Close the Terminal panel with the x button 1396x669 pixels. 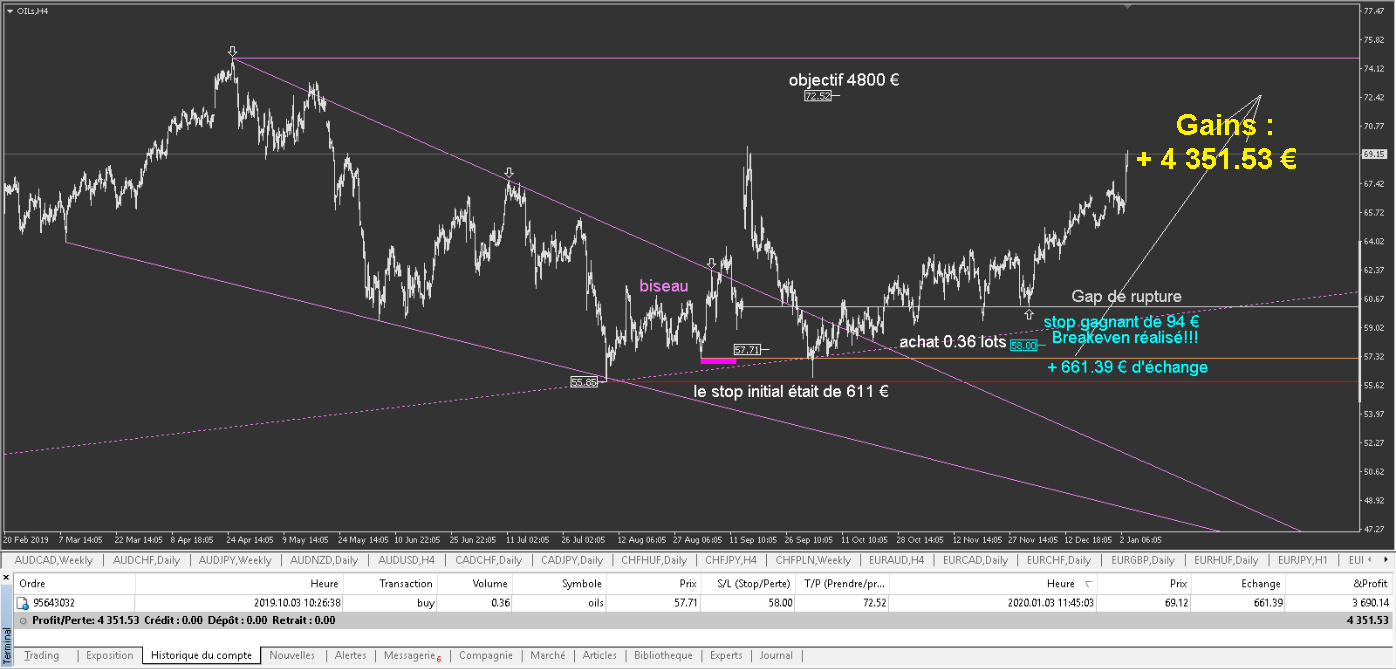coord(6,577)
